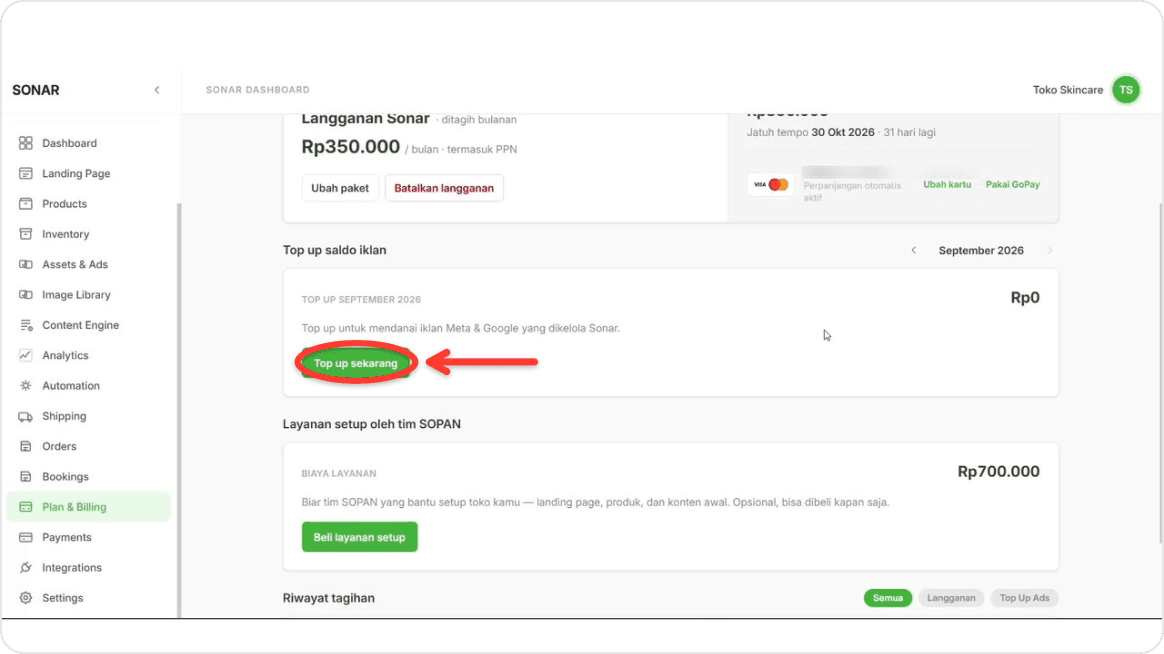The height and width of the screenshot is (654, 1164).
Task: Select the Top Up Ads filter
Action: (x=1024, y=598)
